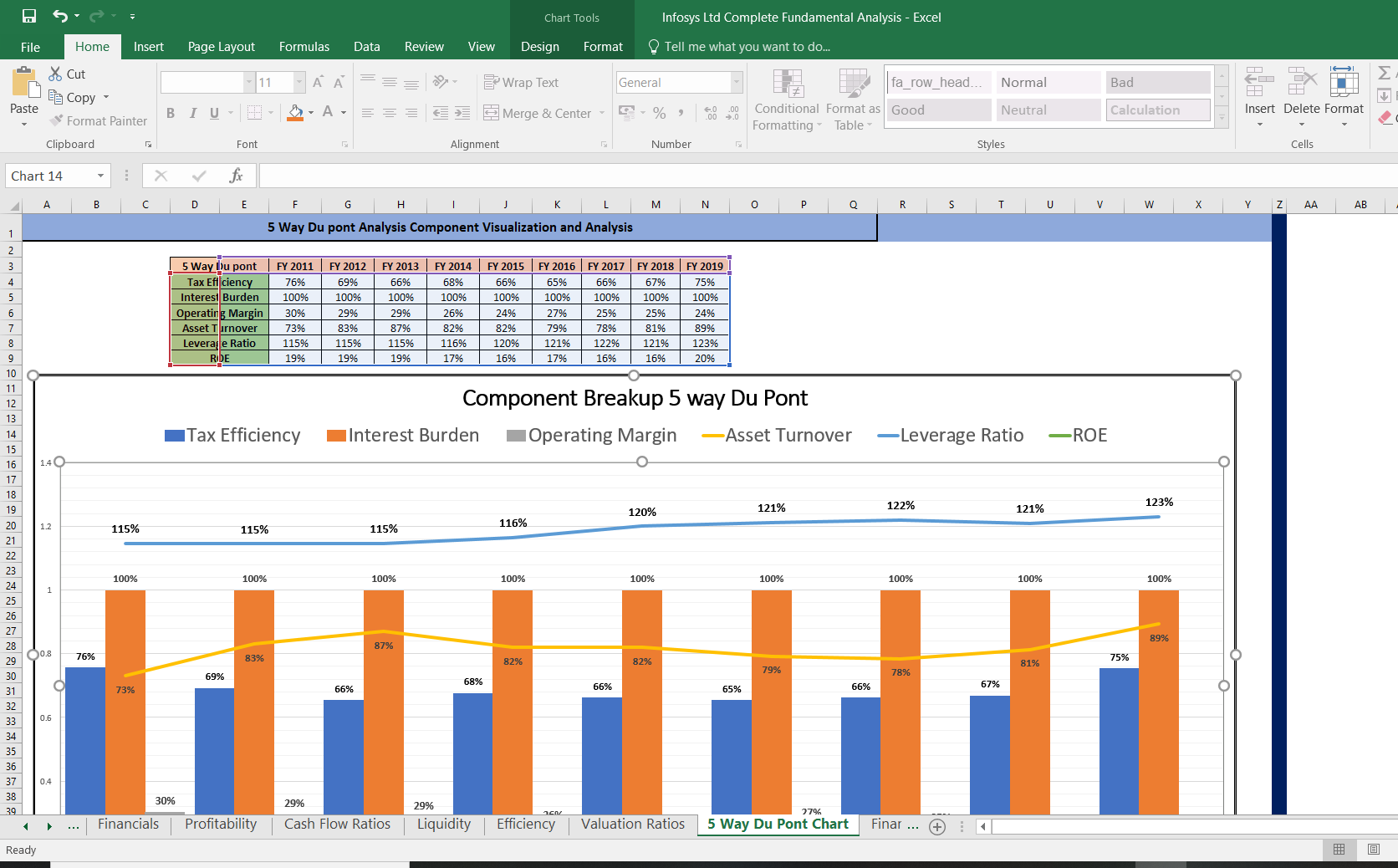Viewport: 1398px width, 868px height.
Task: Open Font dialog launcher
Action: (x=344, y=145)
